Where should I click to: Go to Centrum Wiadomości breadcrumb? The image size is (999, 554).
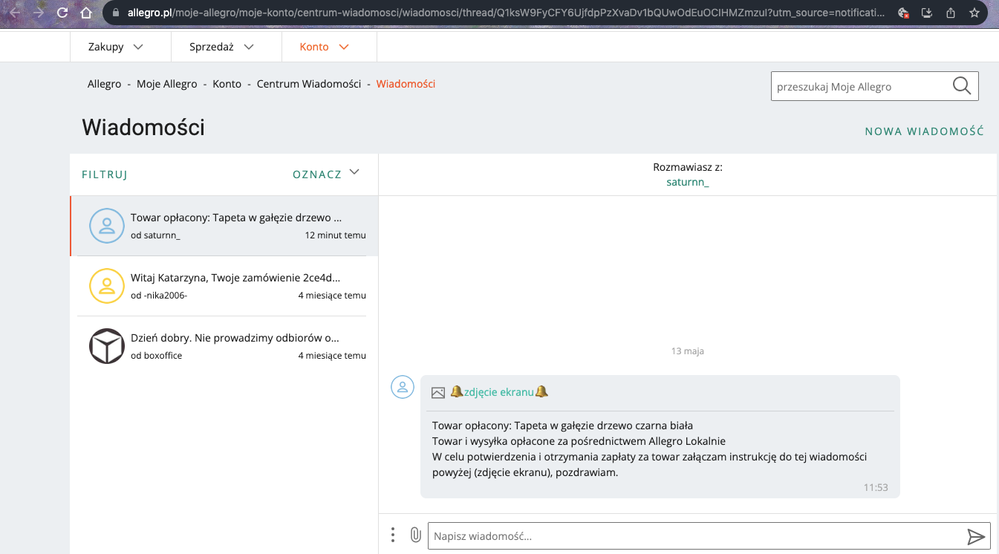[308, 83]
